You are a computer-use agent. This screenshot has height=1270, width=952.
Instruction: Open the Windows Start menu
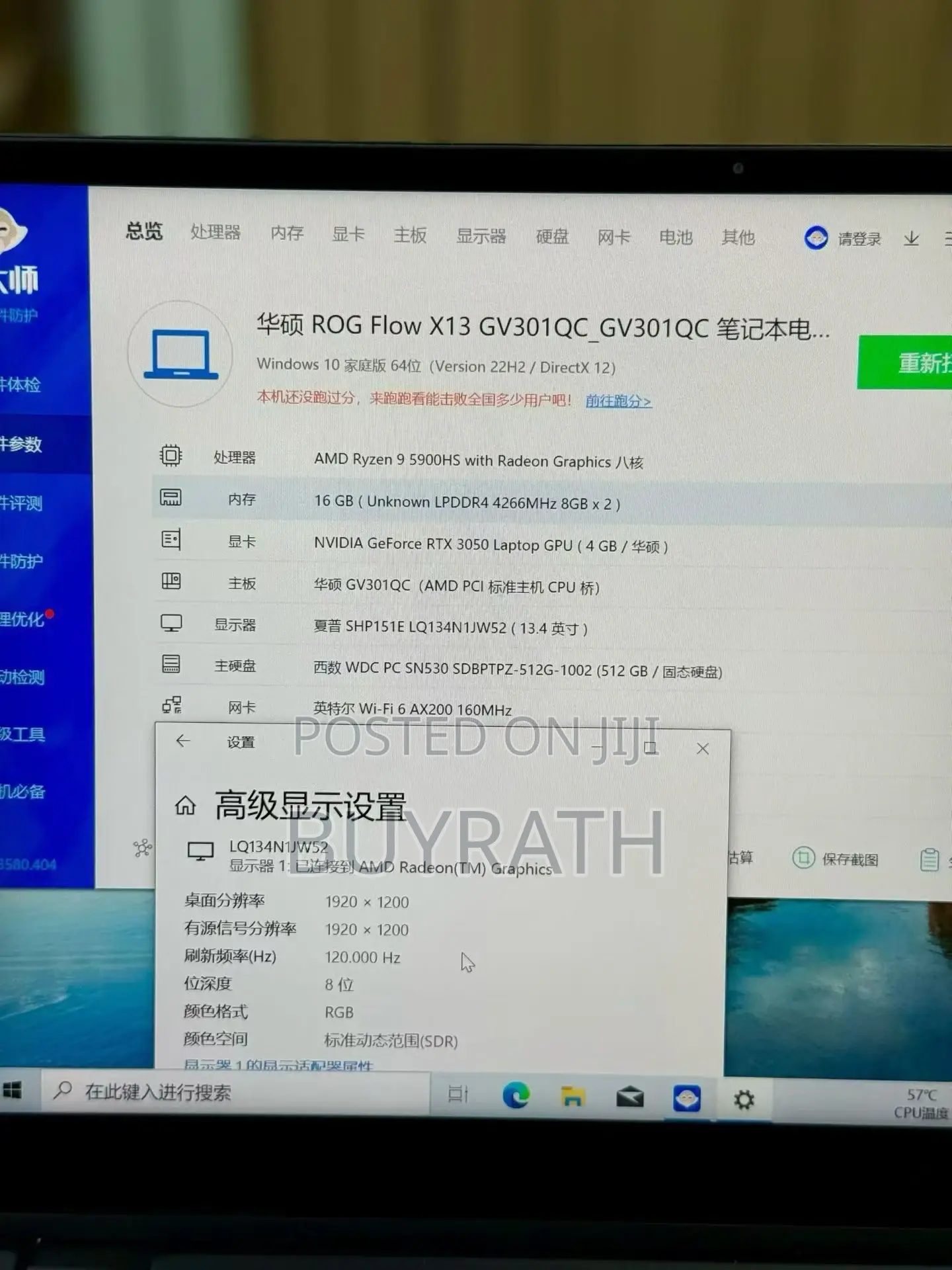(12, 1090)
